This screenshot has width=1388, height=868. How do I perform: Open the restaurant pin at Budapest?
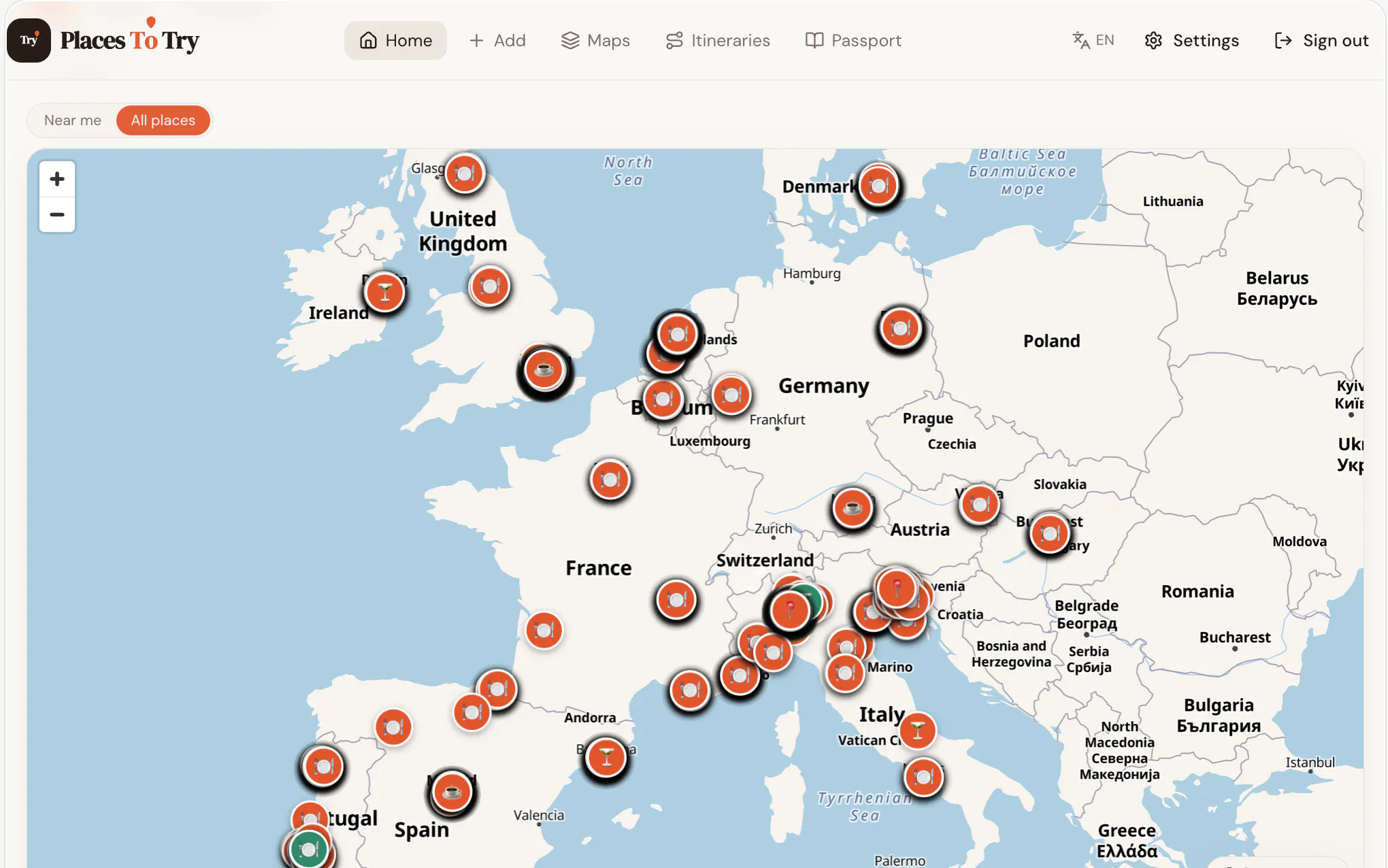(1050, 533)
